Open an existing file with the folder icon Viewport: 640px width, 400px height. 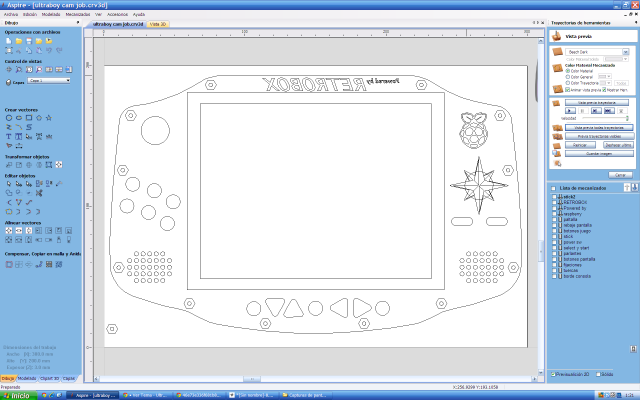19,41
